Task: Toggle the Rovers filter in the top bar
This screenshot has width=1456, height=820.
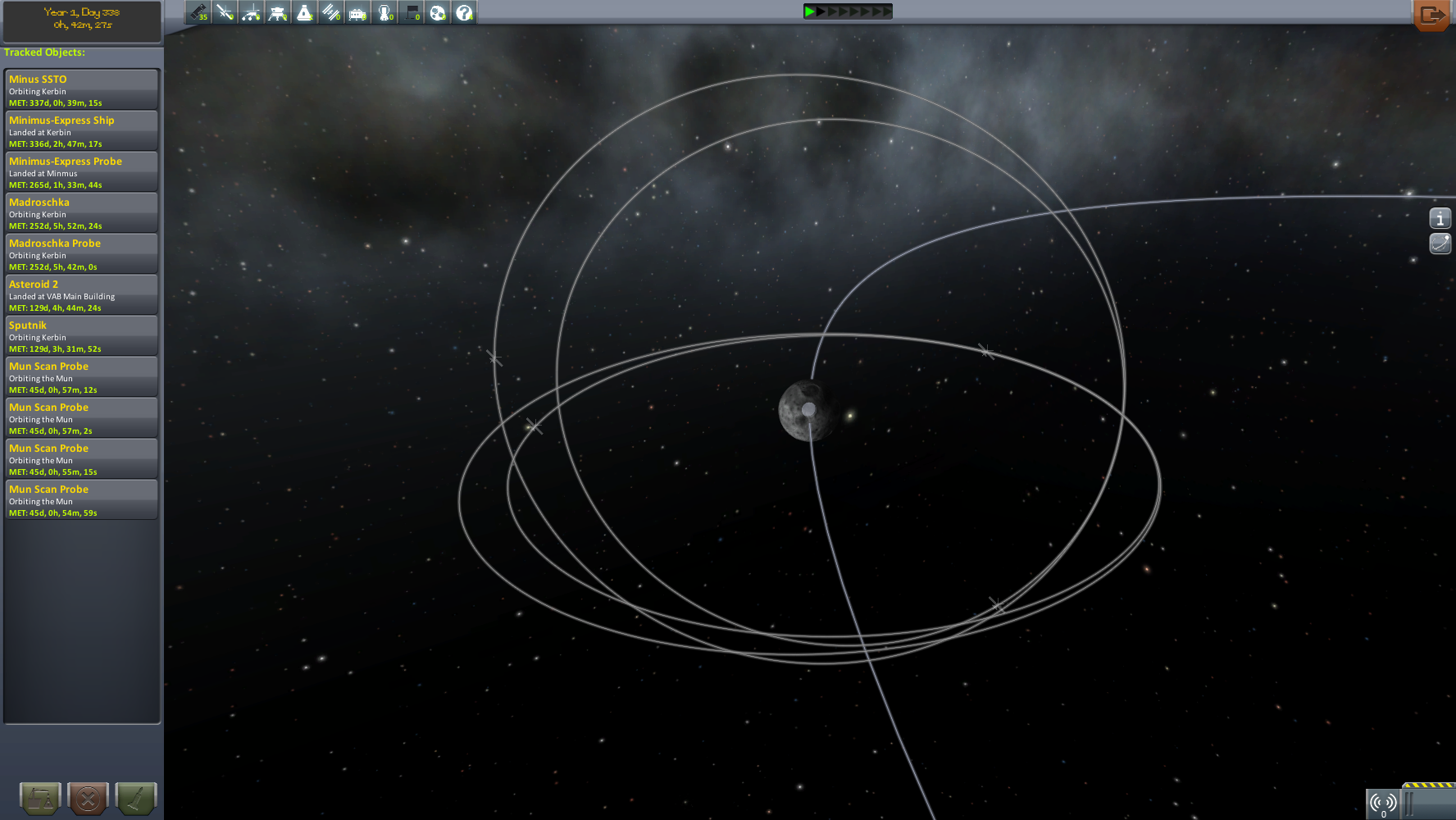Action: point(252,12)
